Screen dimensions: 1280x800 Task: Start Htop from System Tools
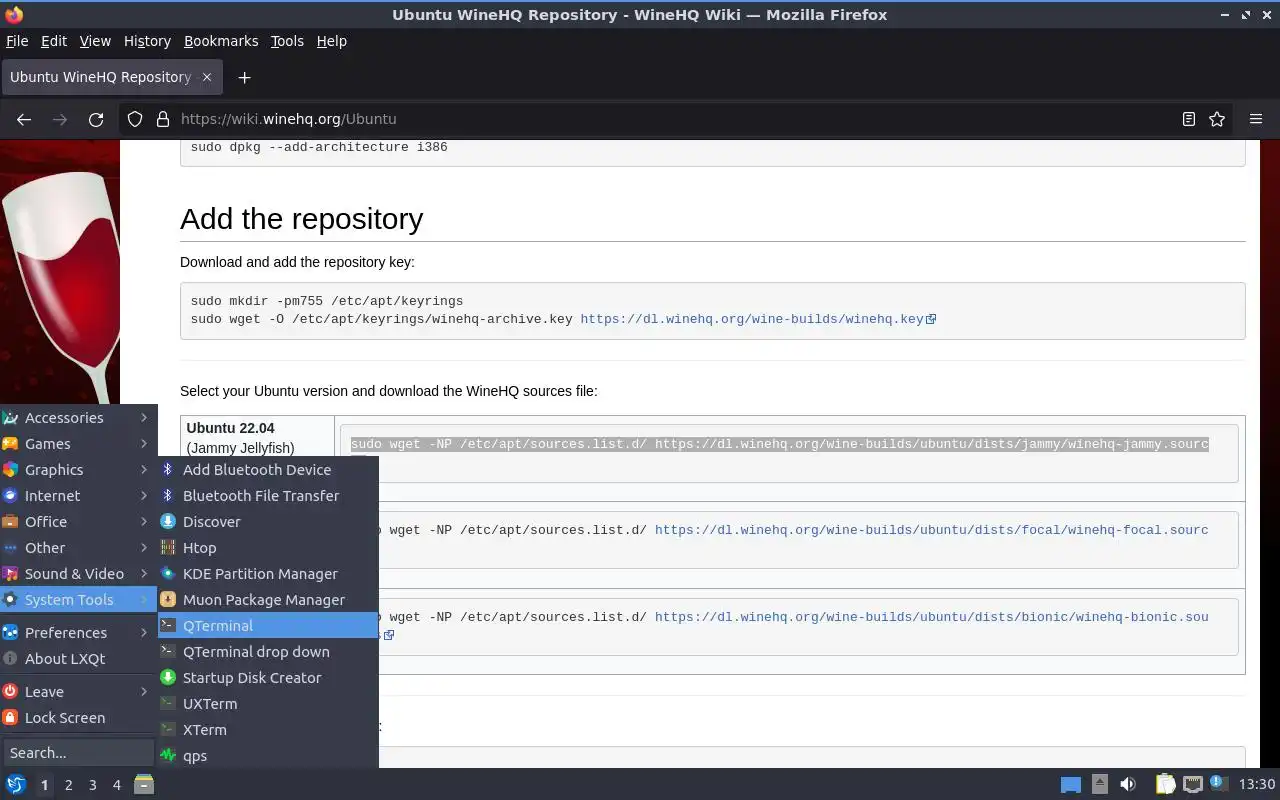pos(268,548)
